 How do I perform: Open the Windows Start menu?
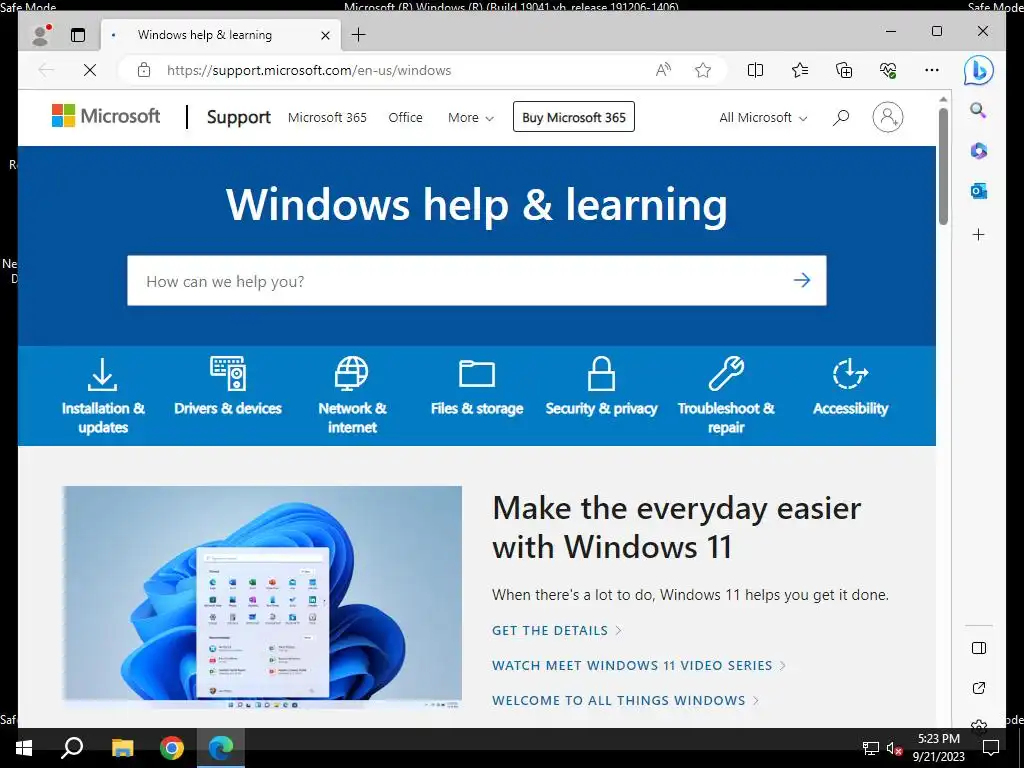[x=24, y=748]
